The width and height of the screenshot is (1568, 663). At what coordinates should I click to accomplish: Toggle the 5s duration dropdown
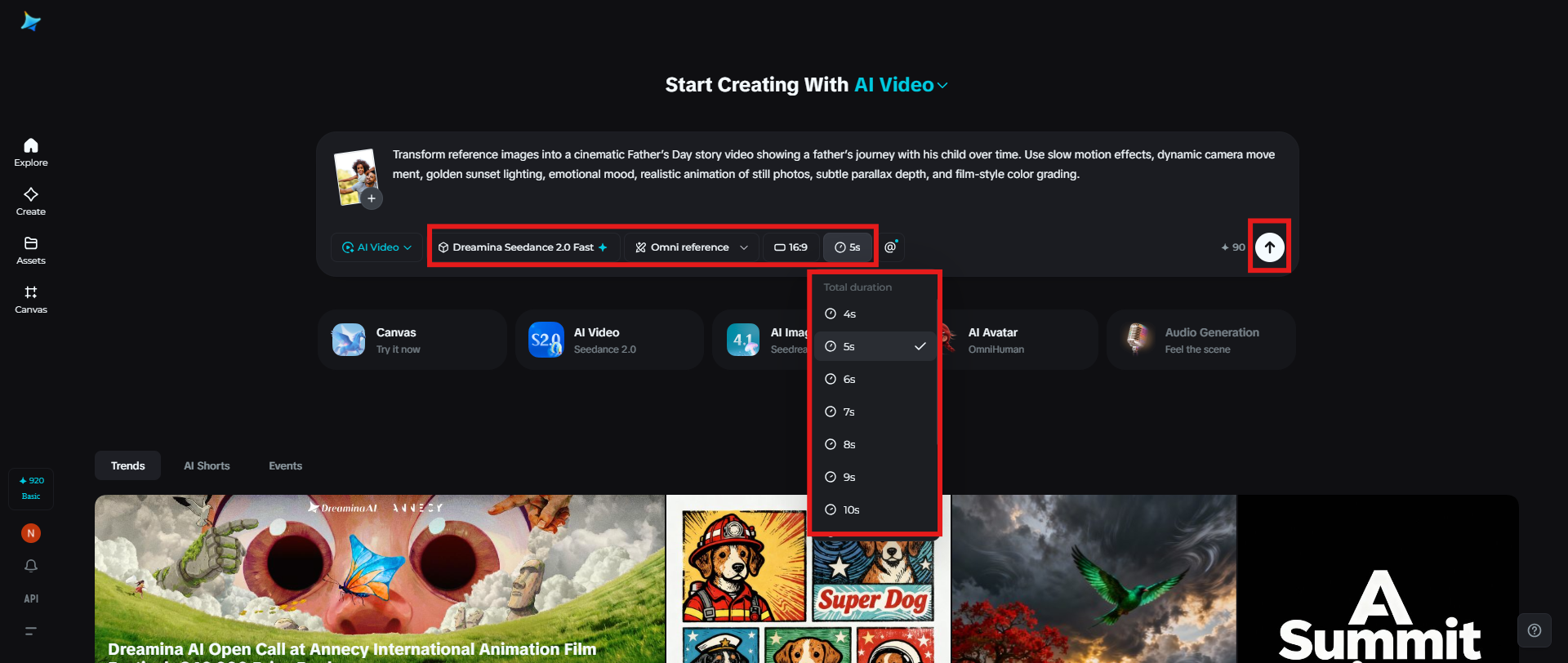(847, 247)
